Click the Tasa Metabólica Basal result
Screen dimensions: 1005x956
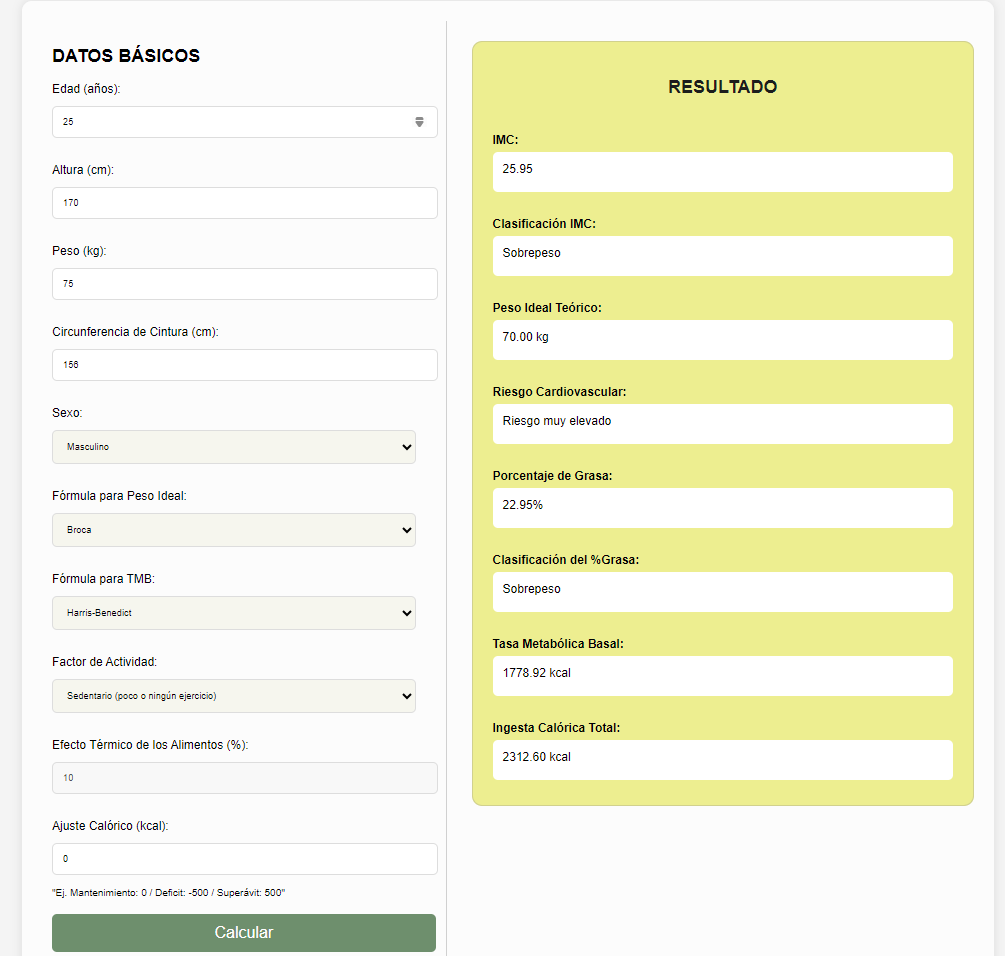[722, 675]
